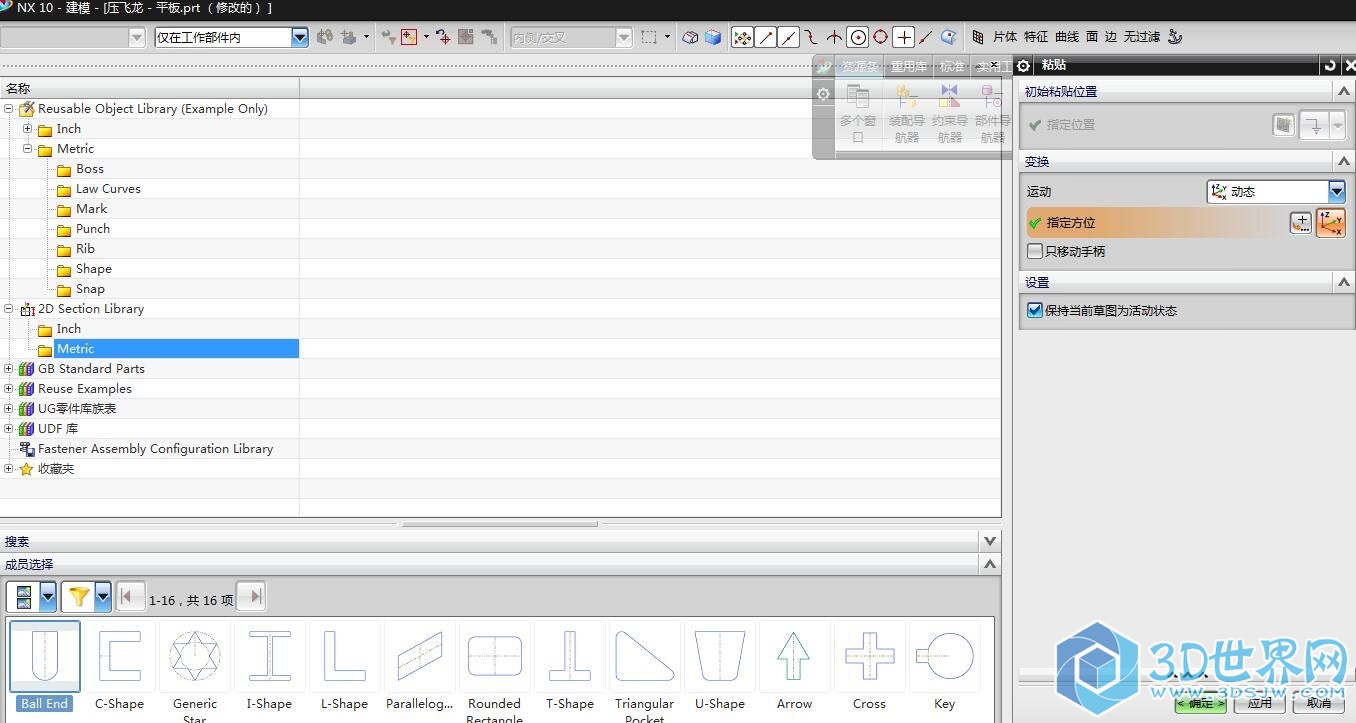Open the 多个窗口 multiple windows icon
Screen dimensions: 1356x723
coord(858,113)
